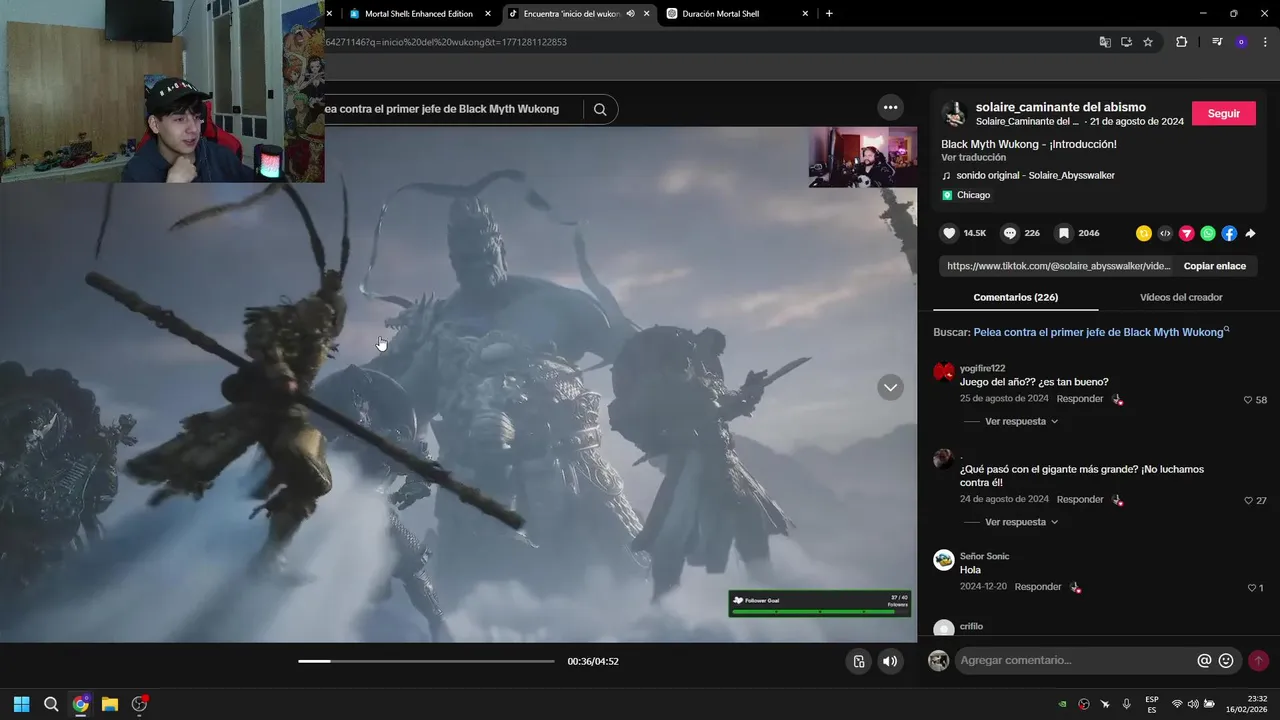The width and height of the screenshot is (1280, 720).
Task: Like the yogifire122 comment
Action: tap(1248, 400)
